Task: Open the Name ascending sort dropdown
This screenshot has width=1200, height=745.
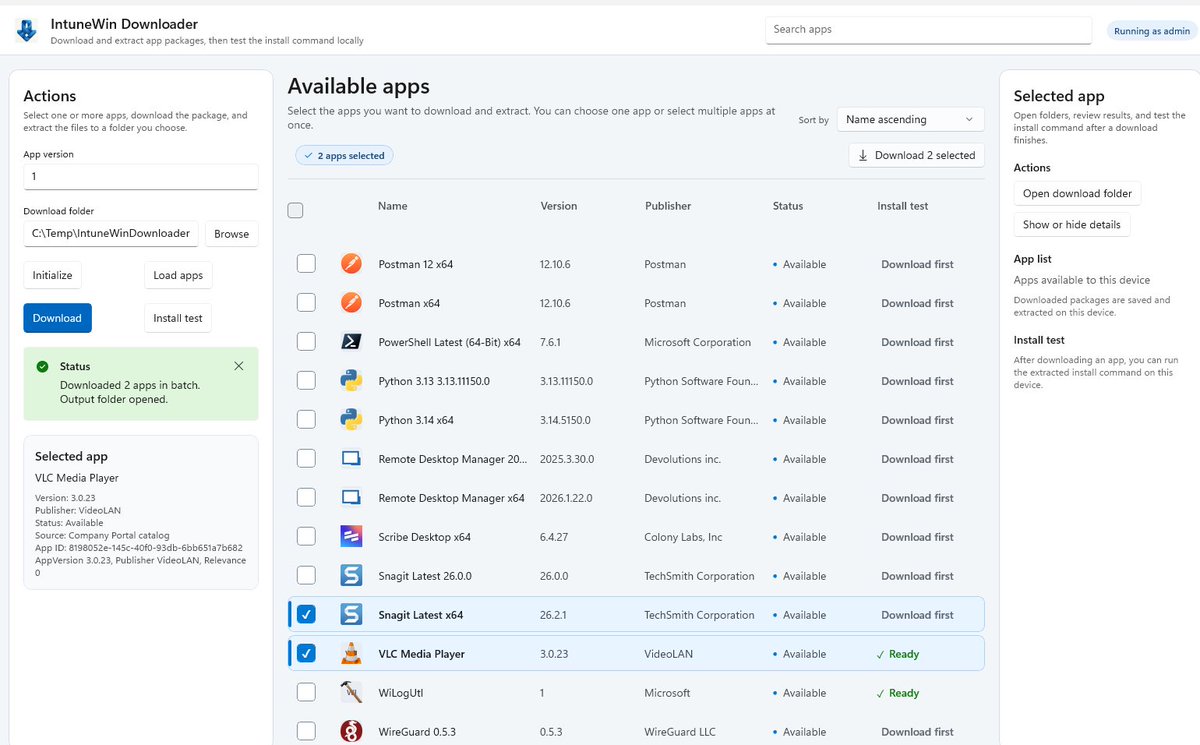Action: point(910,119)
